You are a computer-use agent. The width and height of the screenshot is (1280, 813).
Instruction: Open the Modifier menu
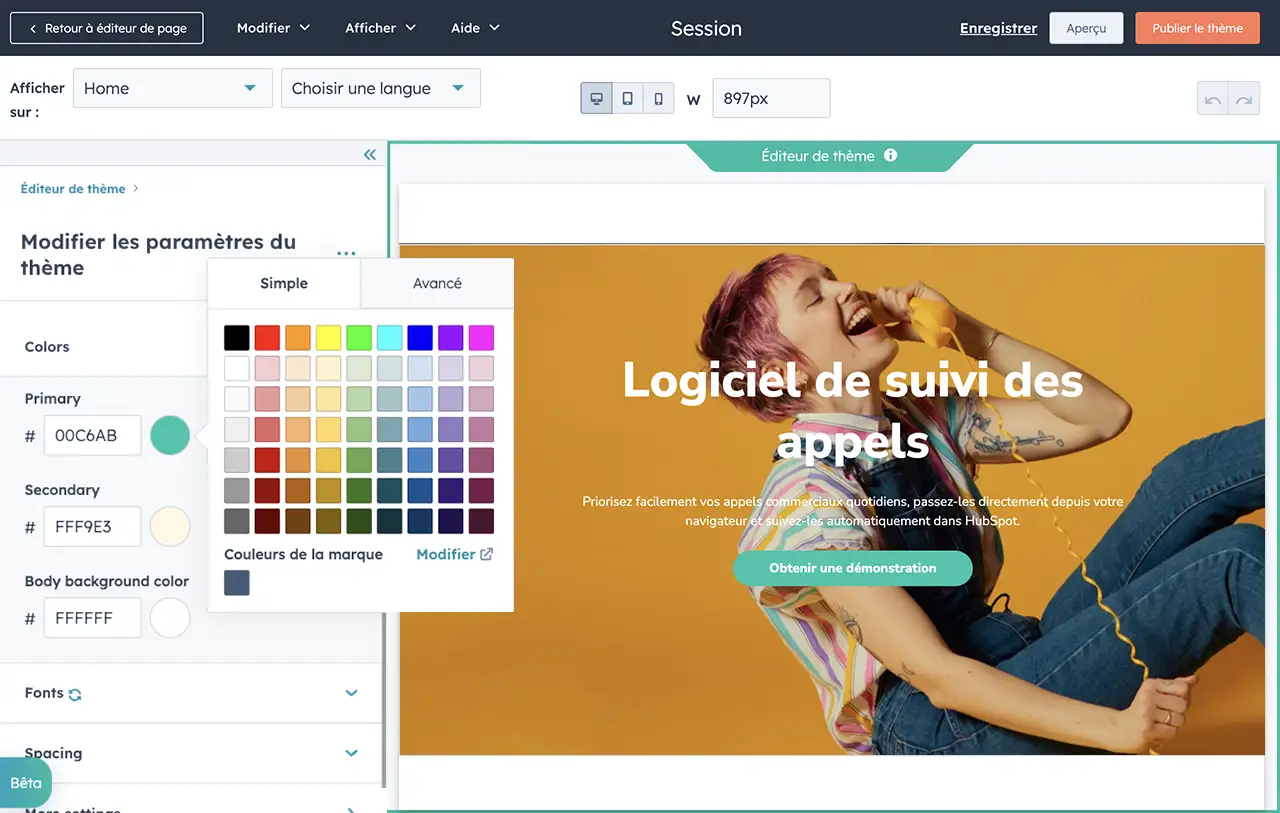click(273, 28)
